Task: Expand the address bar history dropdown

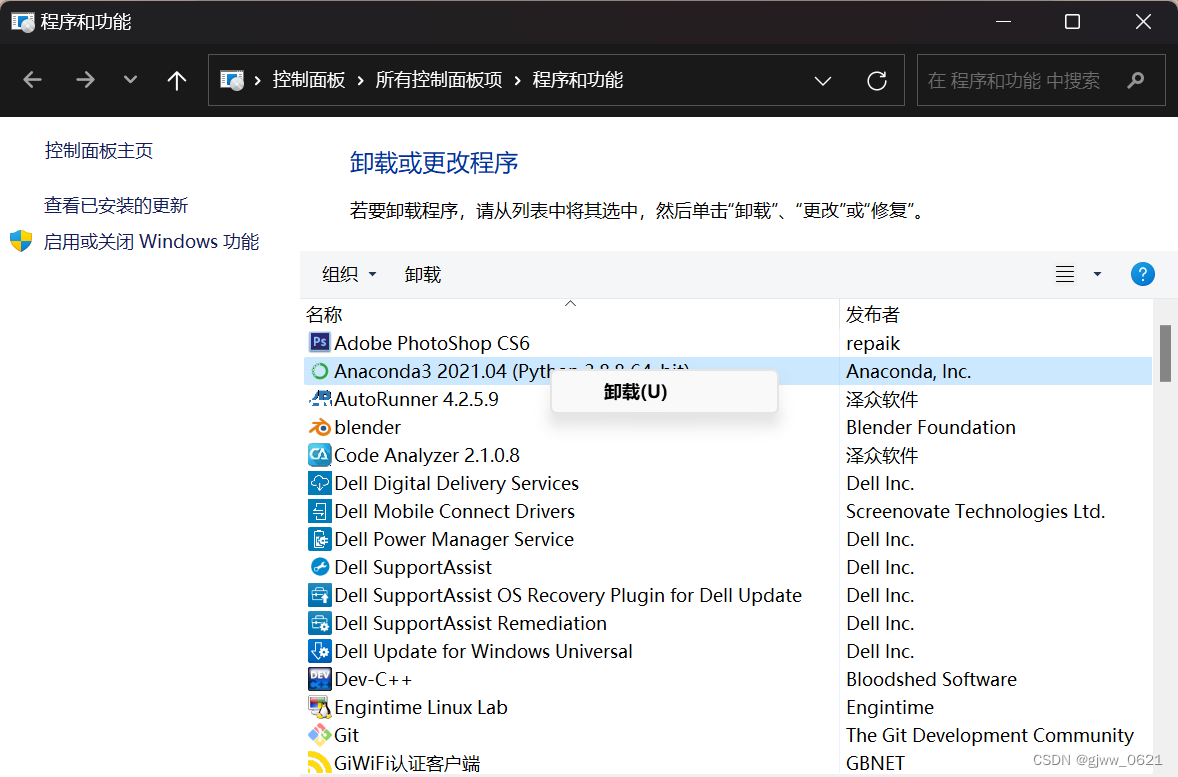Action: (x=823, y=80)
